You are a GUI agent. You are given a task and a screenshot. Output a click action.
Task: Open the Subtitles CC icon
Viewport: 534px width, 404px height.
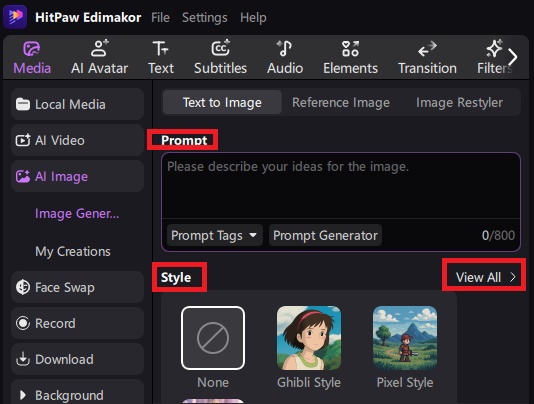[220, 48]
